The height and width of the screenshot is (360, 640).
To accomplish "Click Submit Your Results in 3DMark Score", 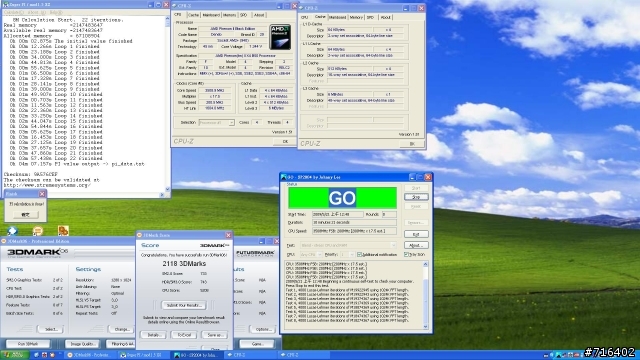I will pyautogui.click(x=184, y=305).
